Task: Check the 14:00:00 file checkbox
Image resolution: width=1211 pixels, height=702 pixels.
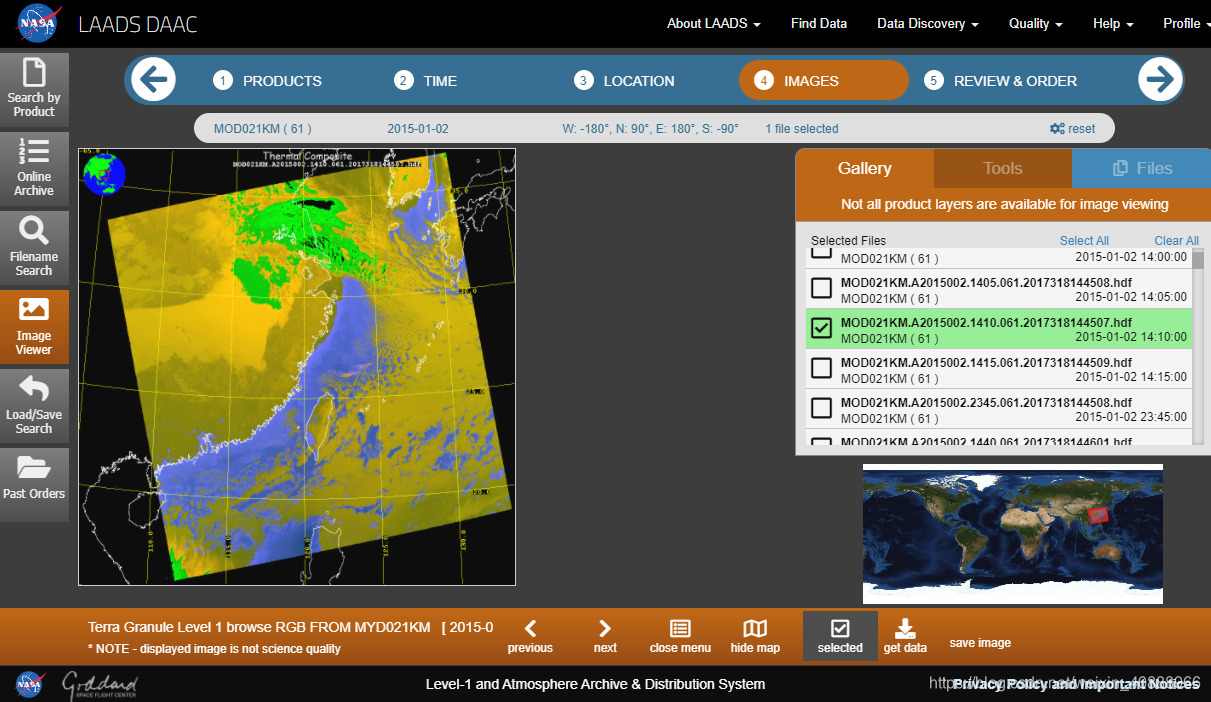Action: click(x=821, y=253)
